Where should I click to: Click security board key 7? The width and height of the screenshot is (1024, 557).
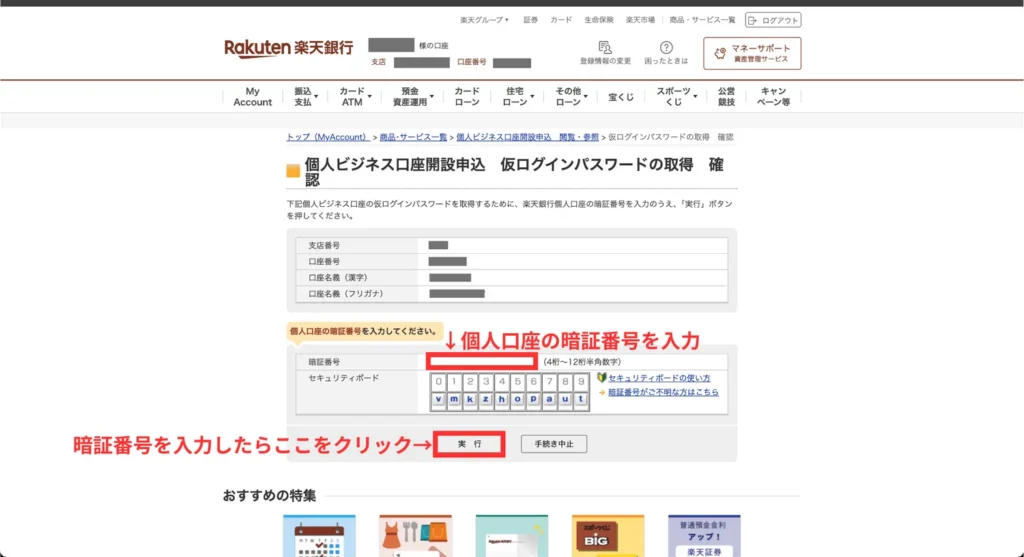point(549,381)
